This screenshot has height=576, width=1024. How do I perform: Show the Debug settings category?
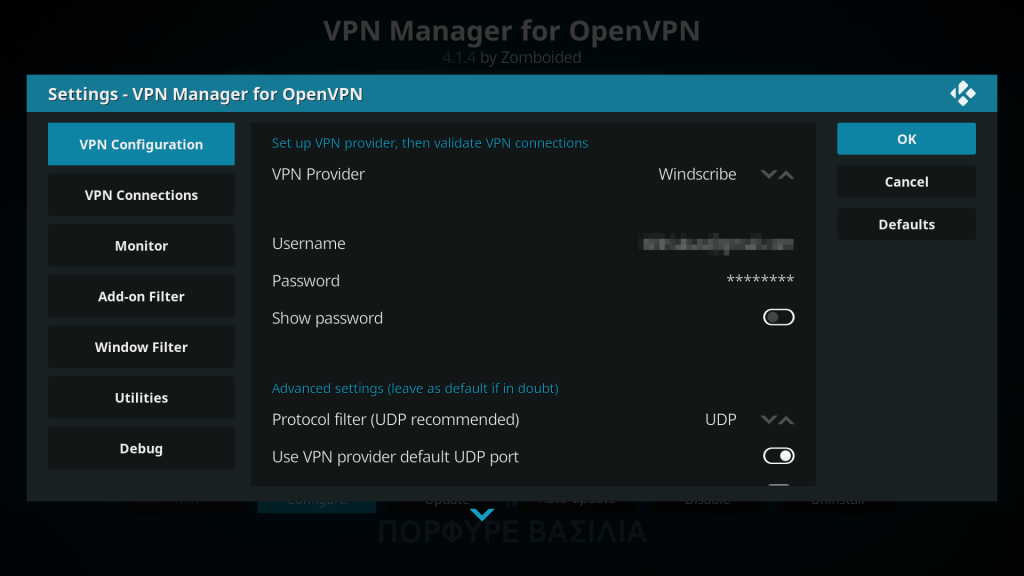pyautogui.click(x=141, y=449)
